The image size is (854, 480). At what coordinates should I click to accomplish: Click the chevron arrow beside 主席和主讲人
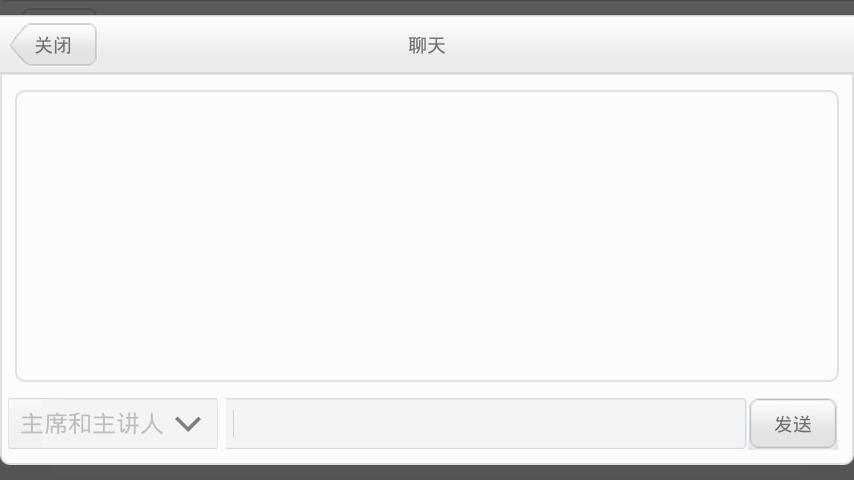click(188, 424)
